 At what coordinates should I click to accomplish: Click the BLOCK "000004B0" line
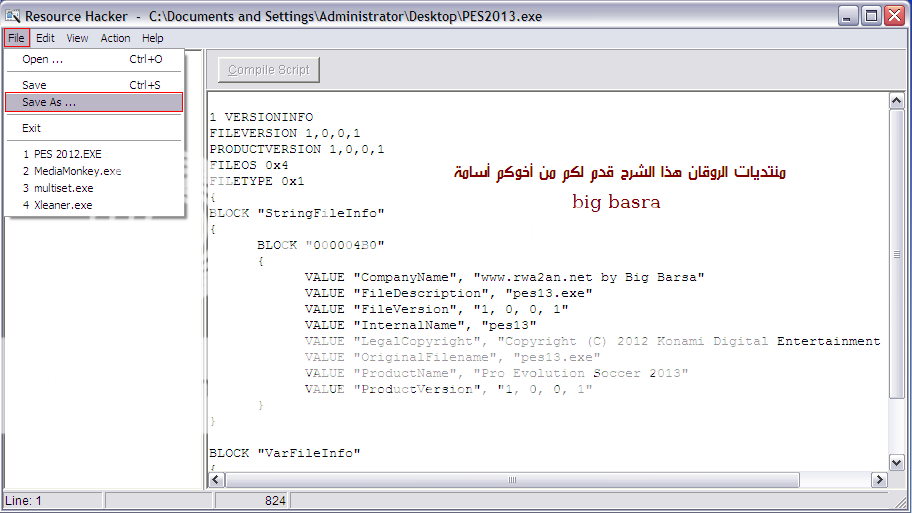[320, 245]
